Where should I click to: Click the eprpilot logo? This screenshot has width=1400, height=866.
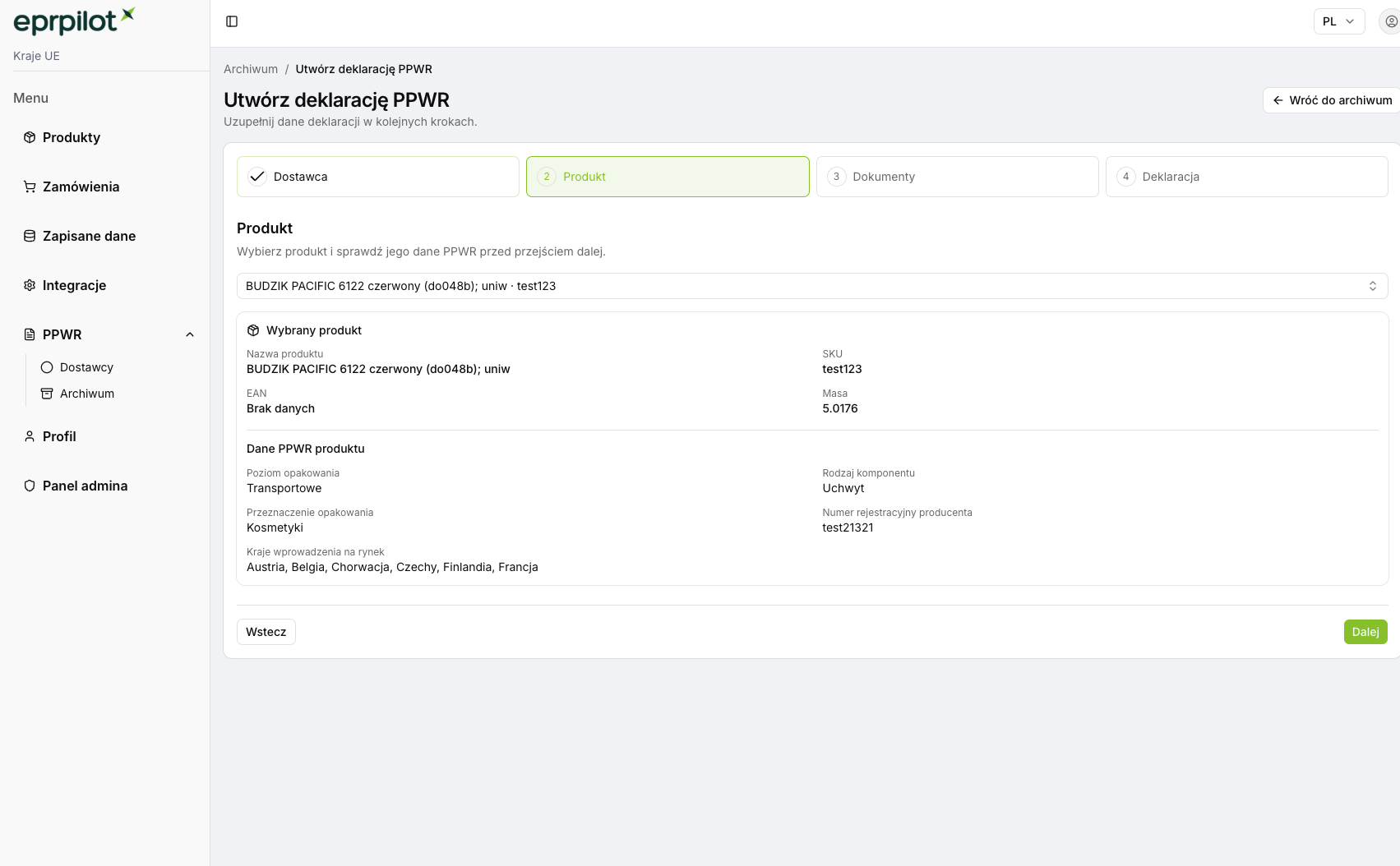pyautogui.click(x=74, y=21)
